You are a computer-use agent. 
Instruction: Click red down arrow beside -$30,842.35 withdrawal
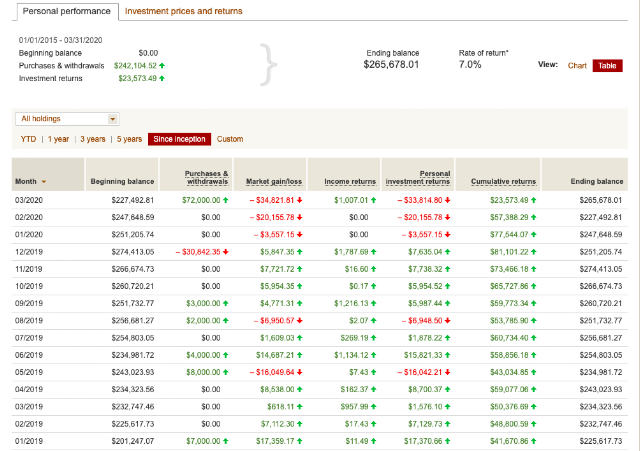click(226, 252)
